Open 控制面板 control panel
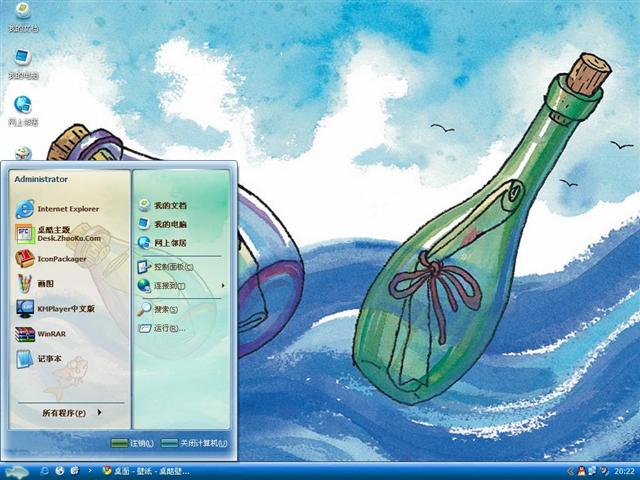Viewport: 640px width, 480px height. pyautogui.click(x=165, y=267)
